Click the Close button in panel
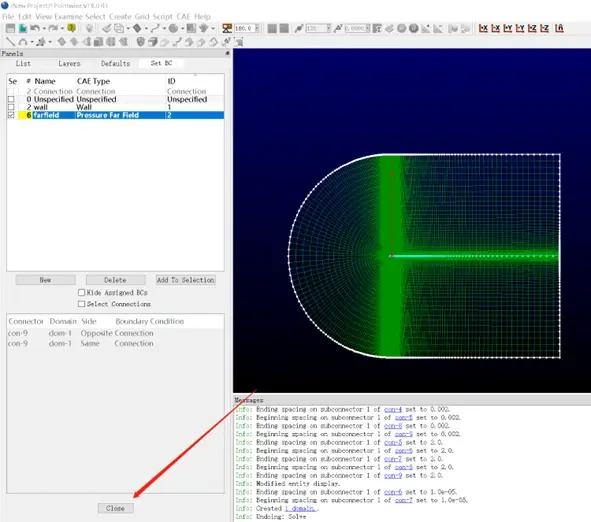The height and width of the screenshot is (522, 591). [x=115, y=508]
